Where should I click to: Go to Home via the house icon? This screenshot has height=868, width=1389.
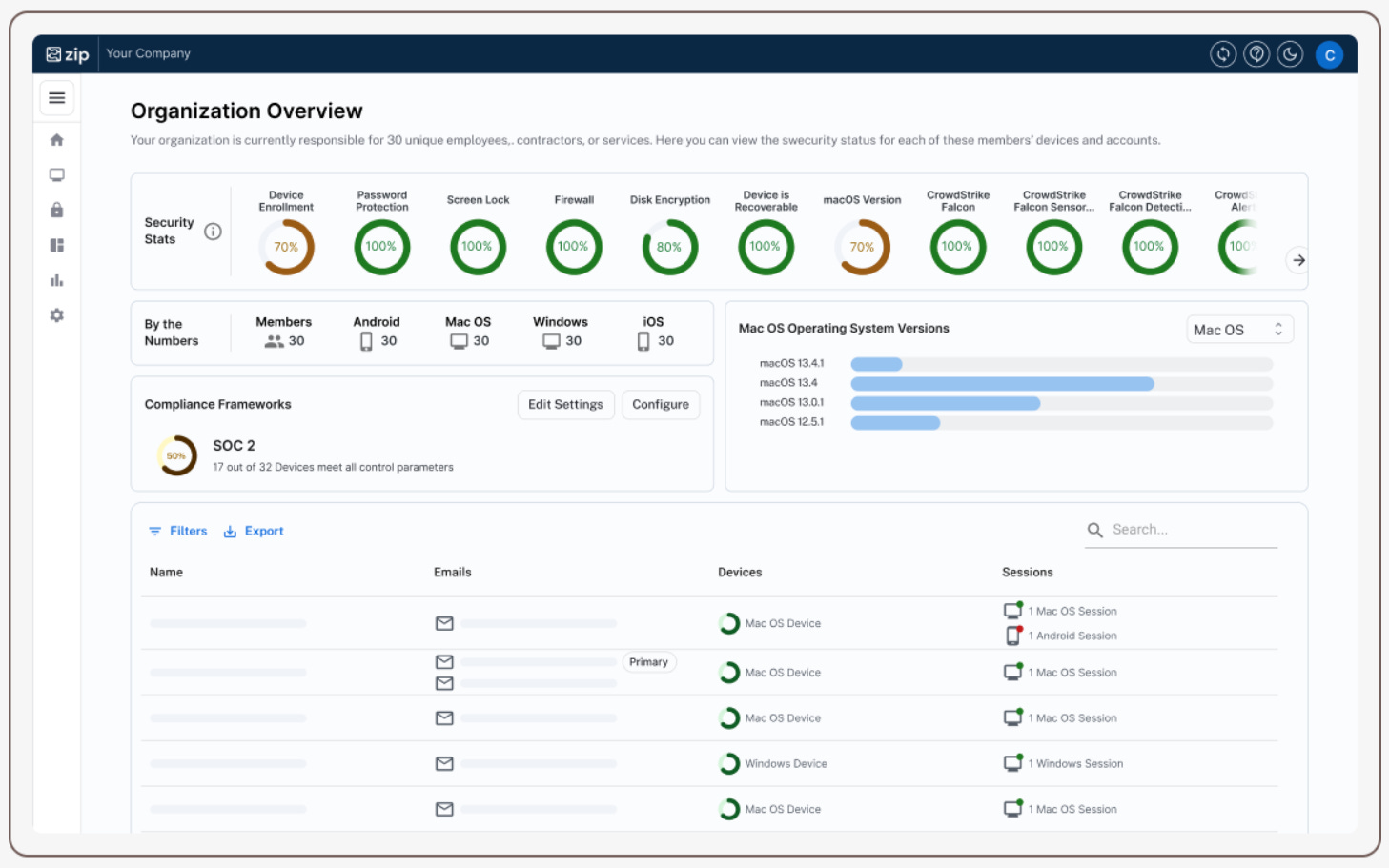tap(57, 140)
